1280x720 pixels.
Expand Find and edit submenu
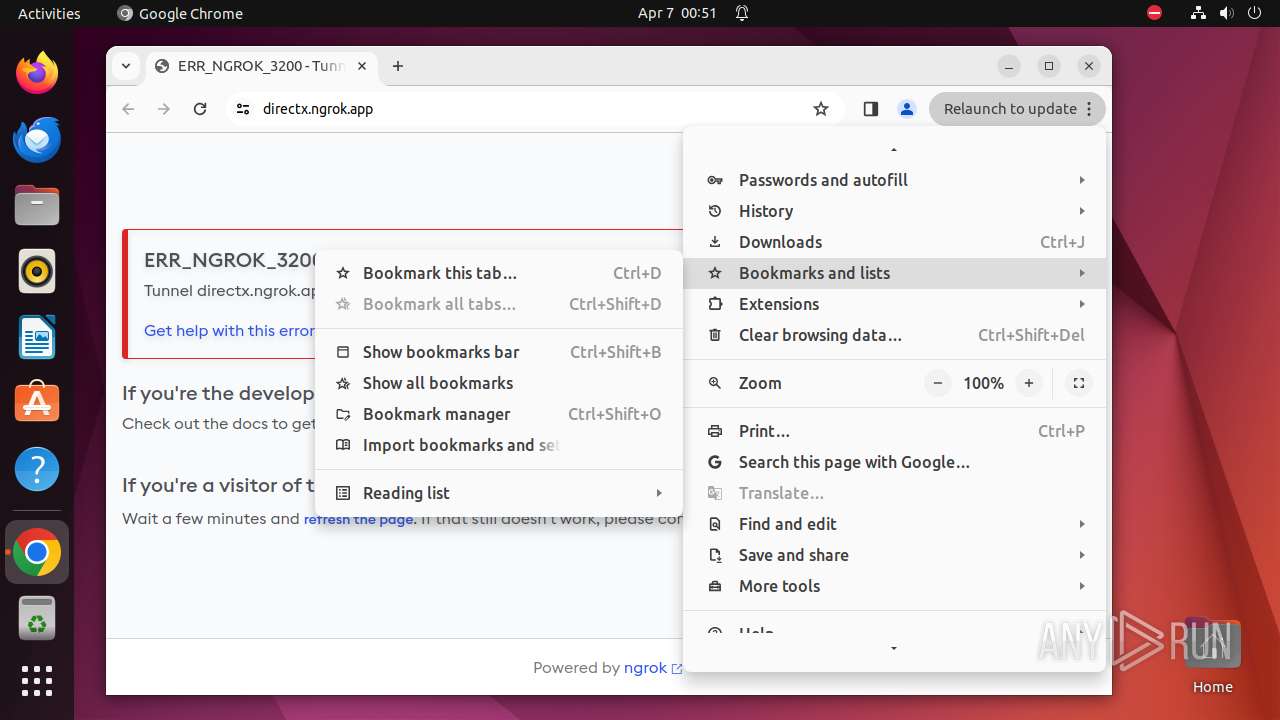[1082, 524]
